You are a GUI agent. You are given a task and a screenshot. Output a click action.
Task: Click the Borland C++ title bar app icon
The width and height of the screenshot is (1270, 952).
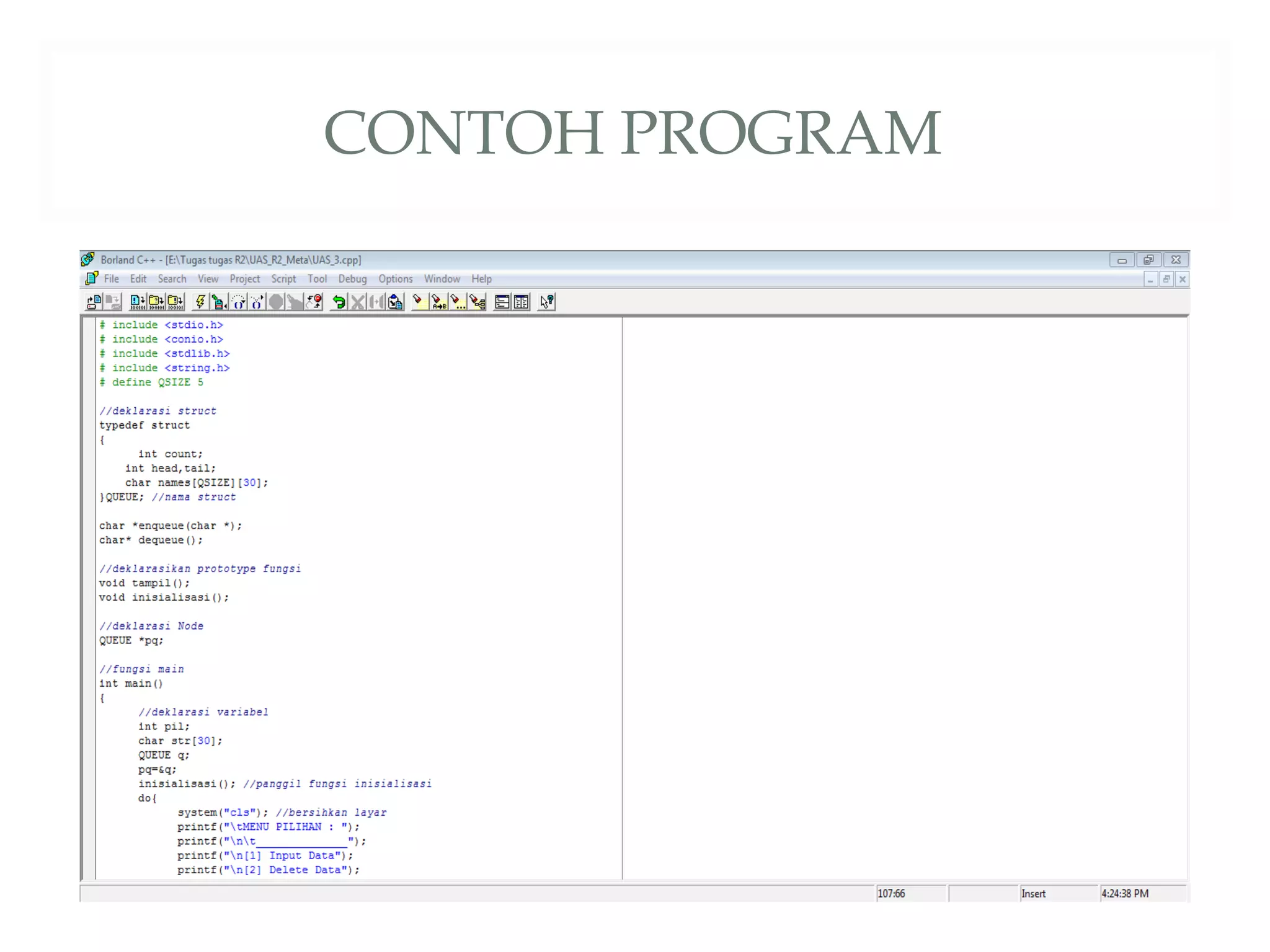[x=89, y=259]
